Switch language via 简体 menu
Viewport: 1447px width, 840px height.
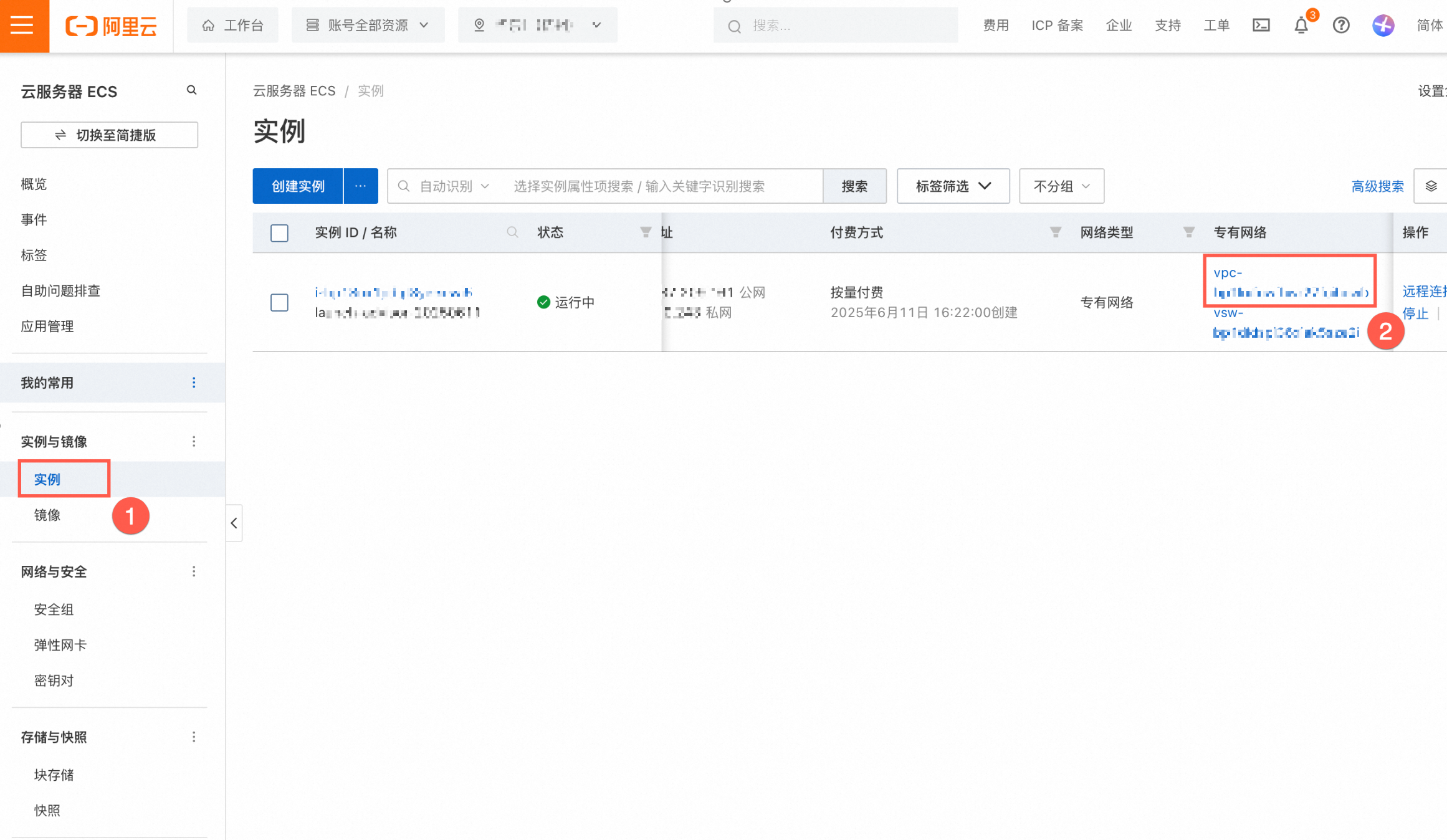pos(1430,26)
